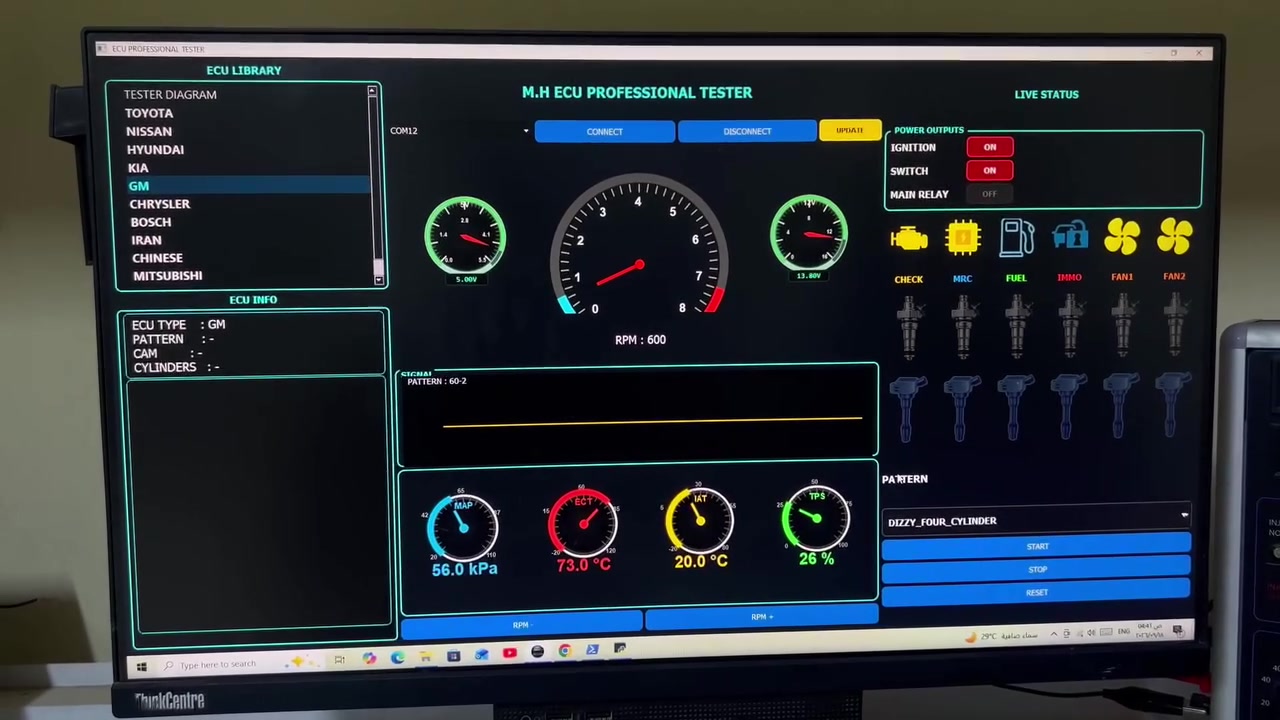Viewport: 1280px width, 720px height.
Task: Click the STOP button
Action: click(x=1037, y=569)
